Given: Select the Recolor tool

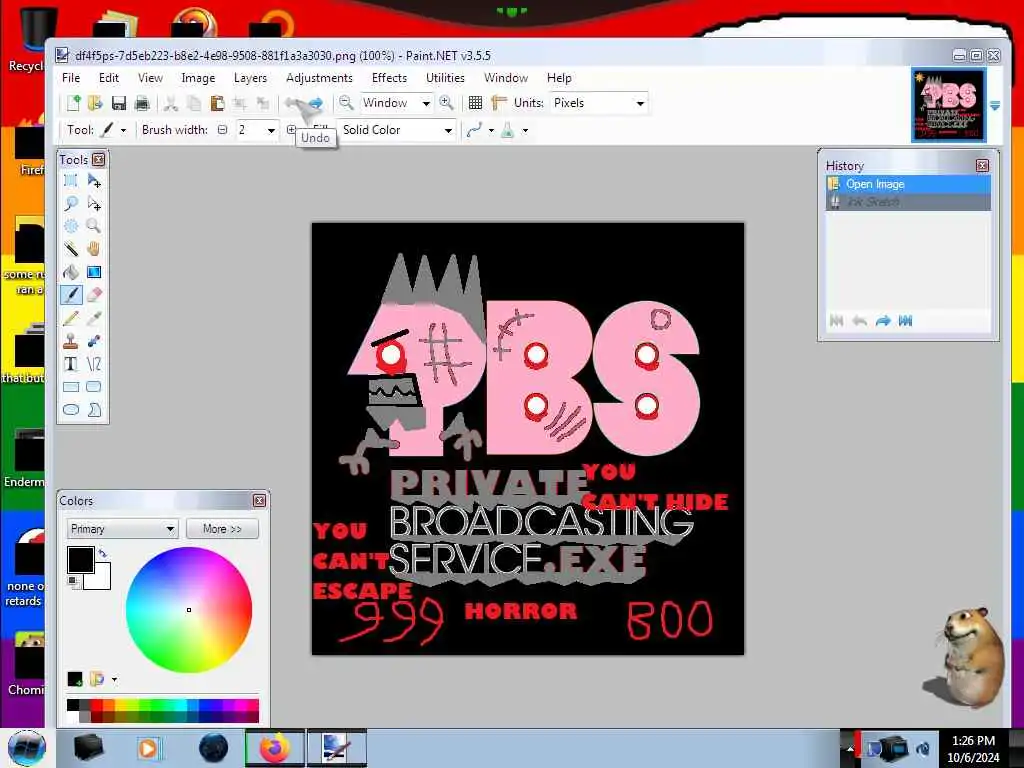Looking at the screenshot, I should coord(94,341).
